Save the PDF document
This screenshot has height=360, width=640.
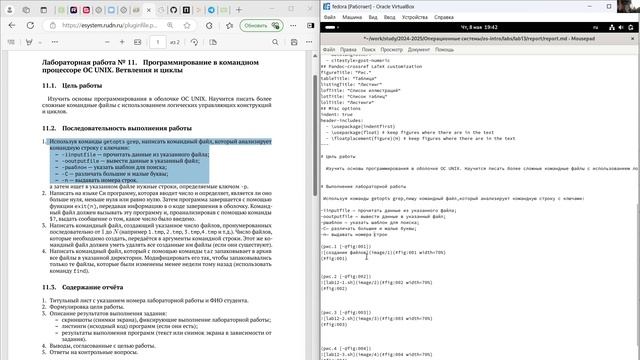click(x=294, y=42)
